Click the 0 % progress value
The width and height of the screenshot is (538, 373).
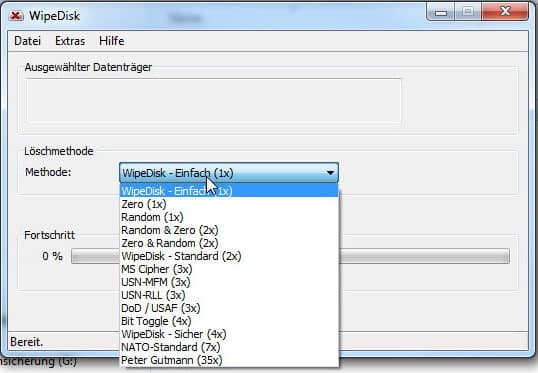coord(52,256)
